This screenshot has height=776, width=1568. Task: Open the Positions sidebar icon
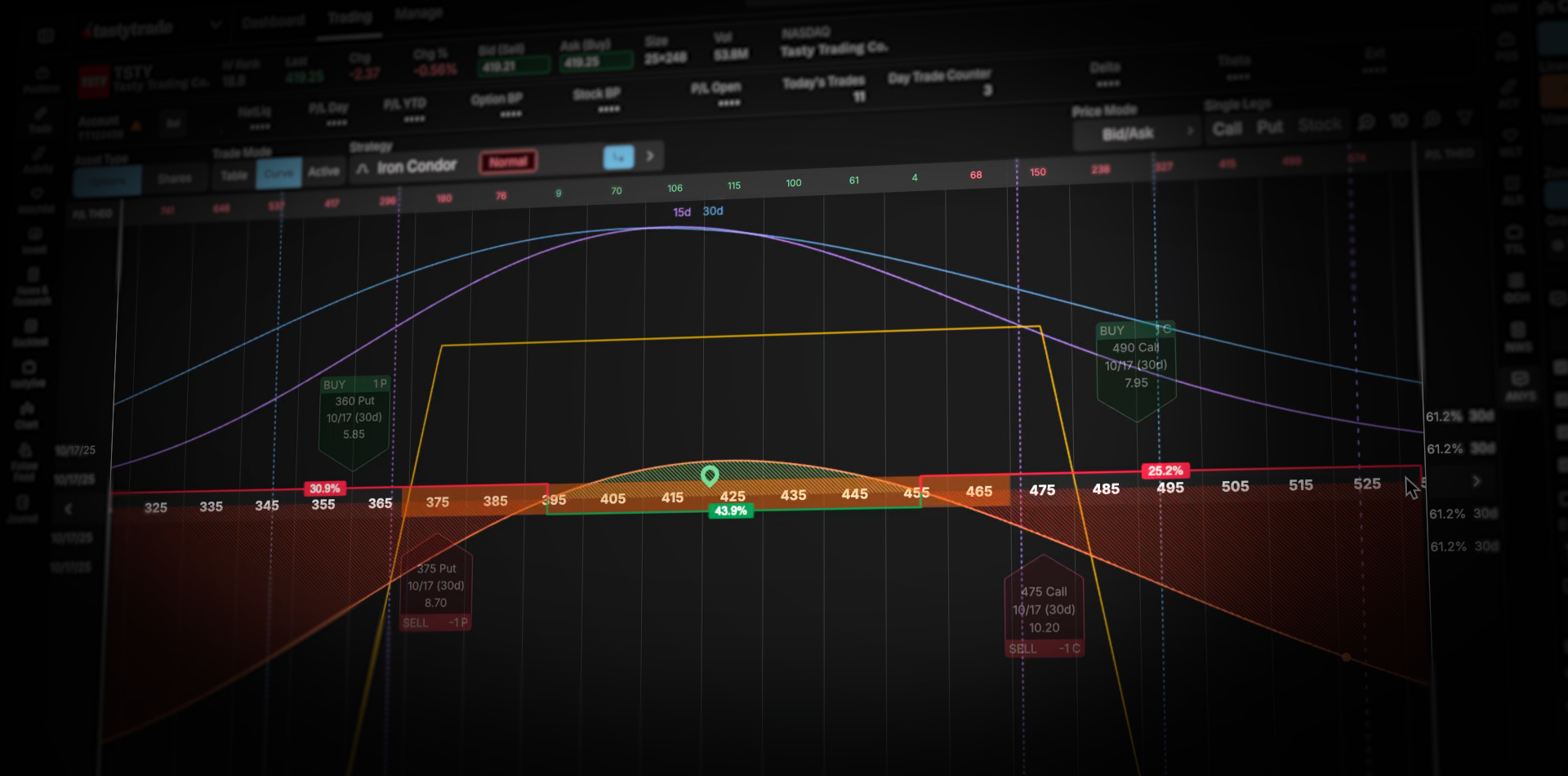click(42, 74)
